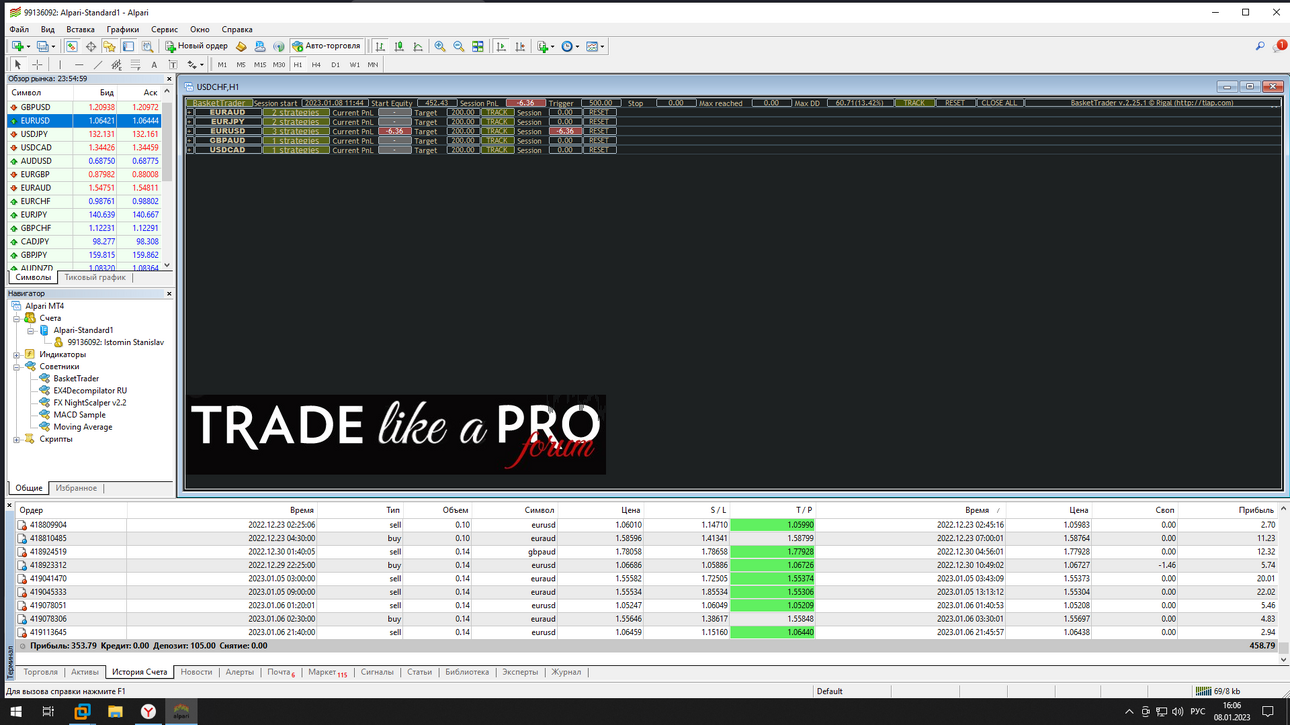Select BasketTrader expert advisor
Viewport: 1290px width, 725px height.
pyautogui.click(x=76, y=378)
